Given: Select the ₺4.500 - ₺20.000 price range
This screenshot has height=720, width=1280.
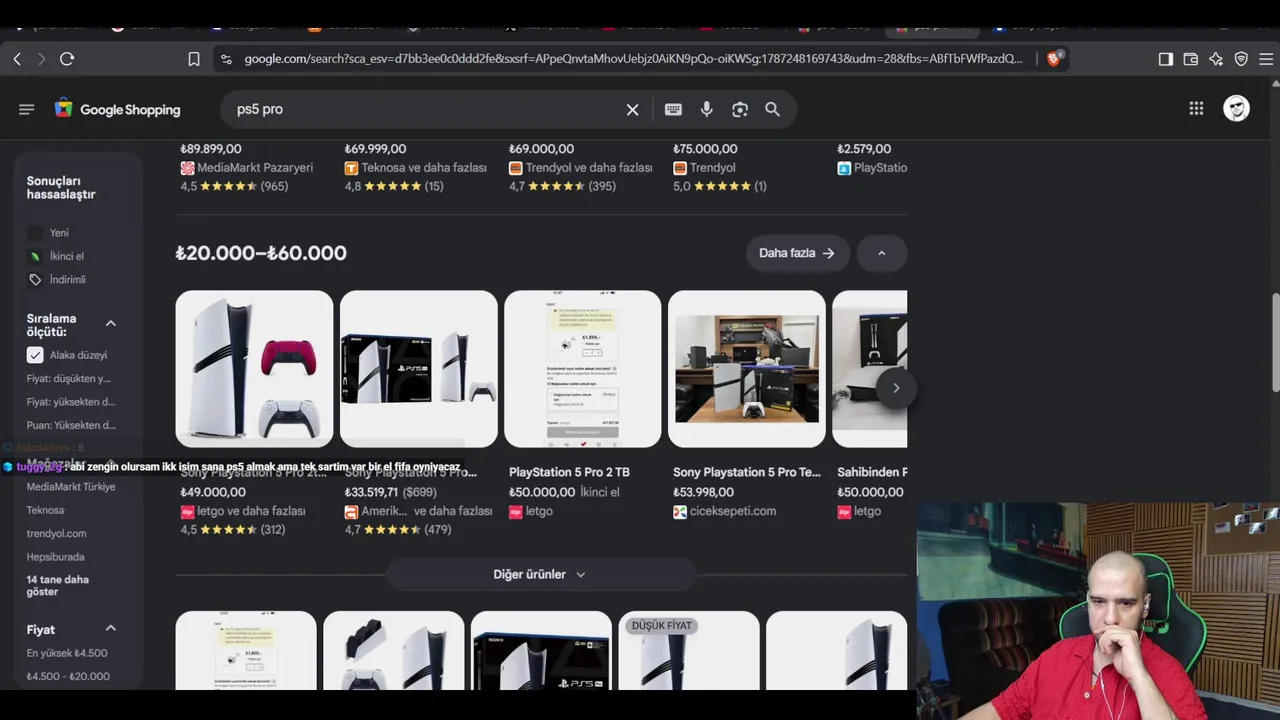Looking at the screenshot, I should pos(68,676).
